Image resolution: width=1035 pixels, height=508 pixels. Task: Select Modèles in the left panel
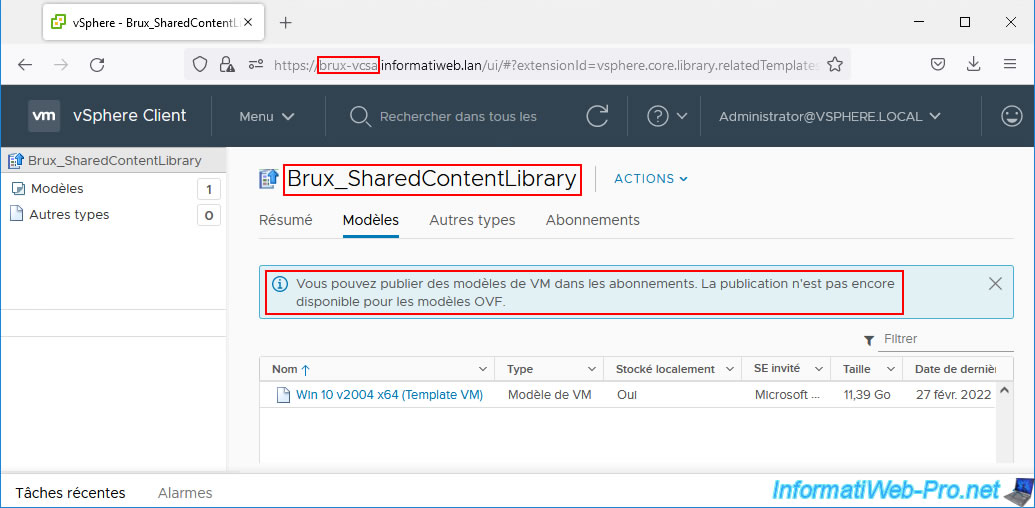pos(57,189)
